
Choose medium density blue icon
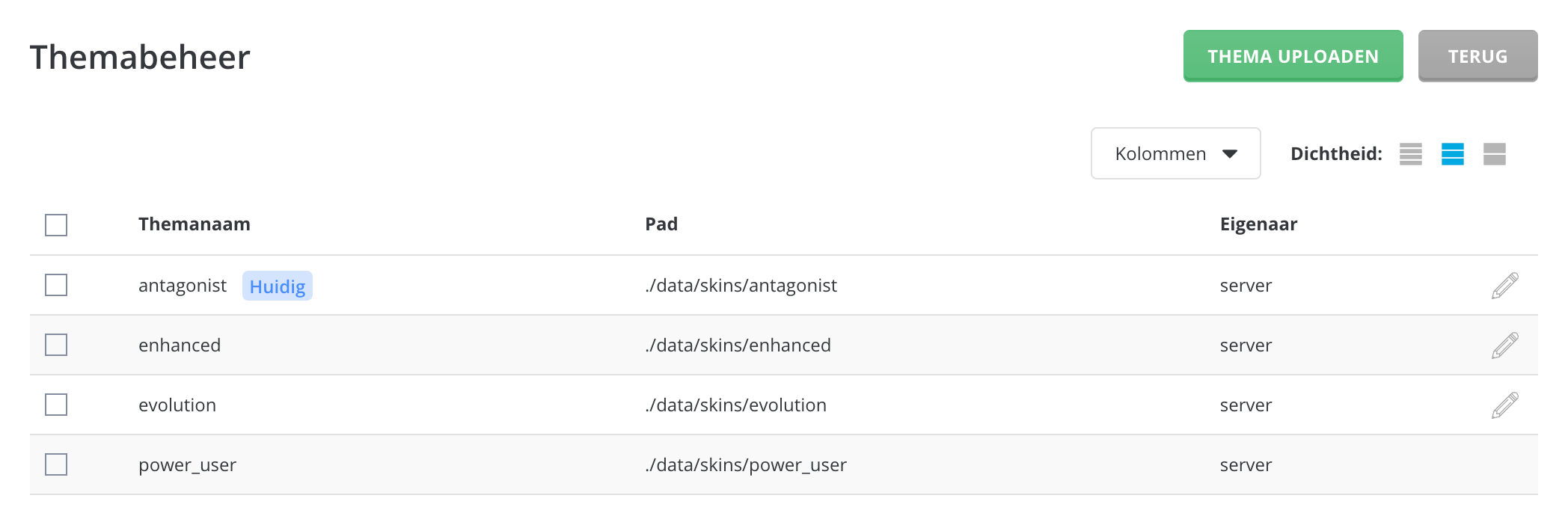coord(1453,154)
